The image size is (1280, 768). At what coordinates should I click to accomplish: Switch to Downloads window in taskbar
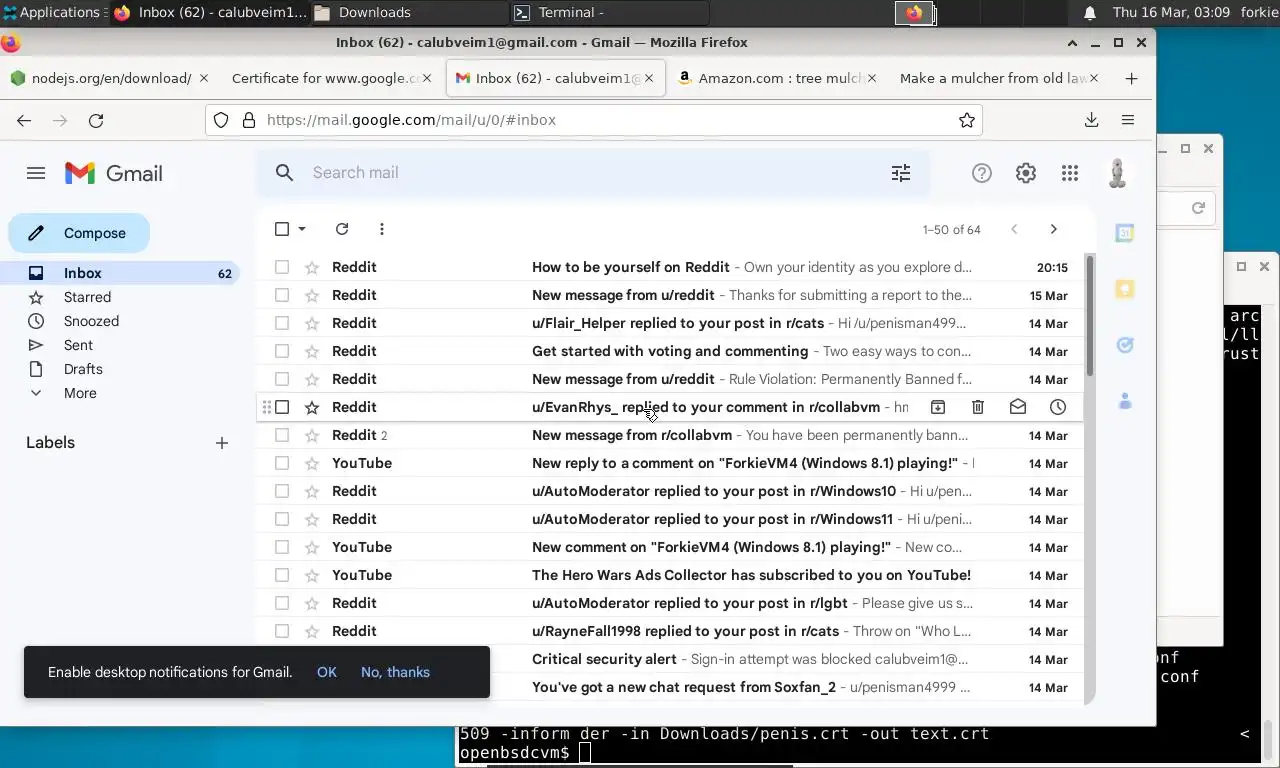coord(408,12)
